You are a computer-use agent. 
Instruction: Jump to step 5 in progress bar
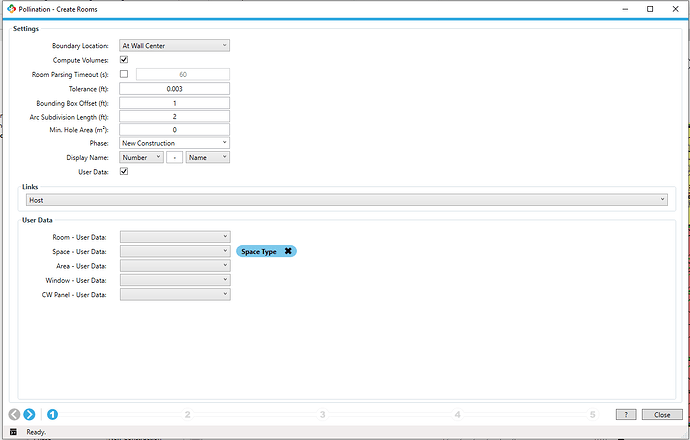click(593, 414)
